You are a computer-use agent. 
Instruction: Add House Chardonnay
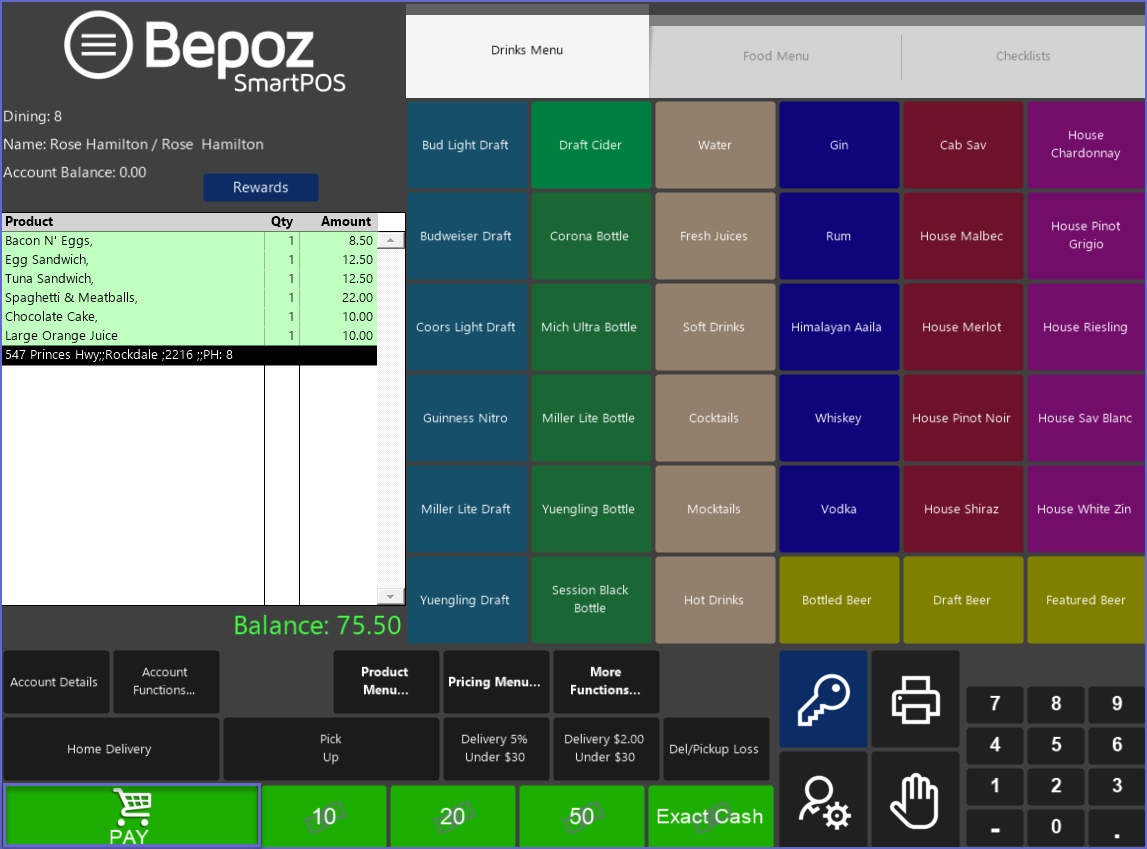coord(1086,145)
